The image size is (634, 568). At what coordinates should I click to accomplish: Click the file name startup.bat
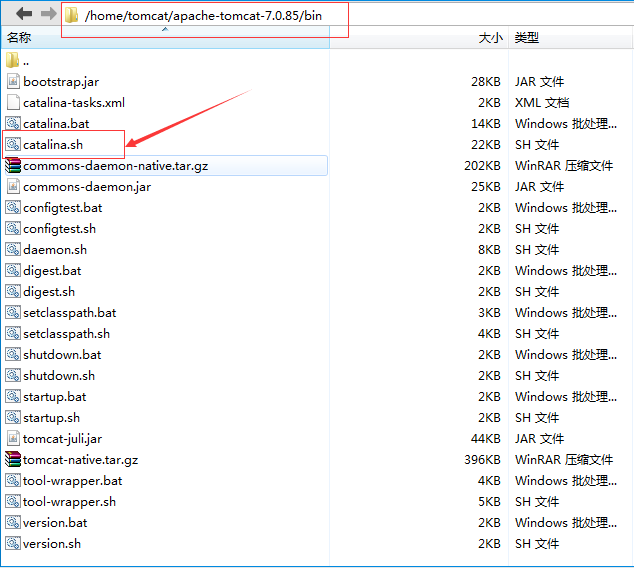point(55,397)
